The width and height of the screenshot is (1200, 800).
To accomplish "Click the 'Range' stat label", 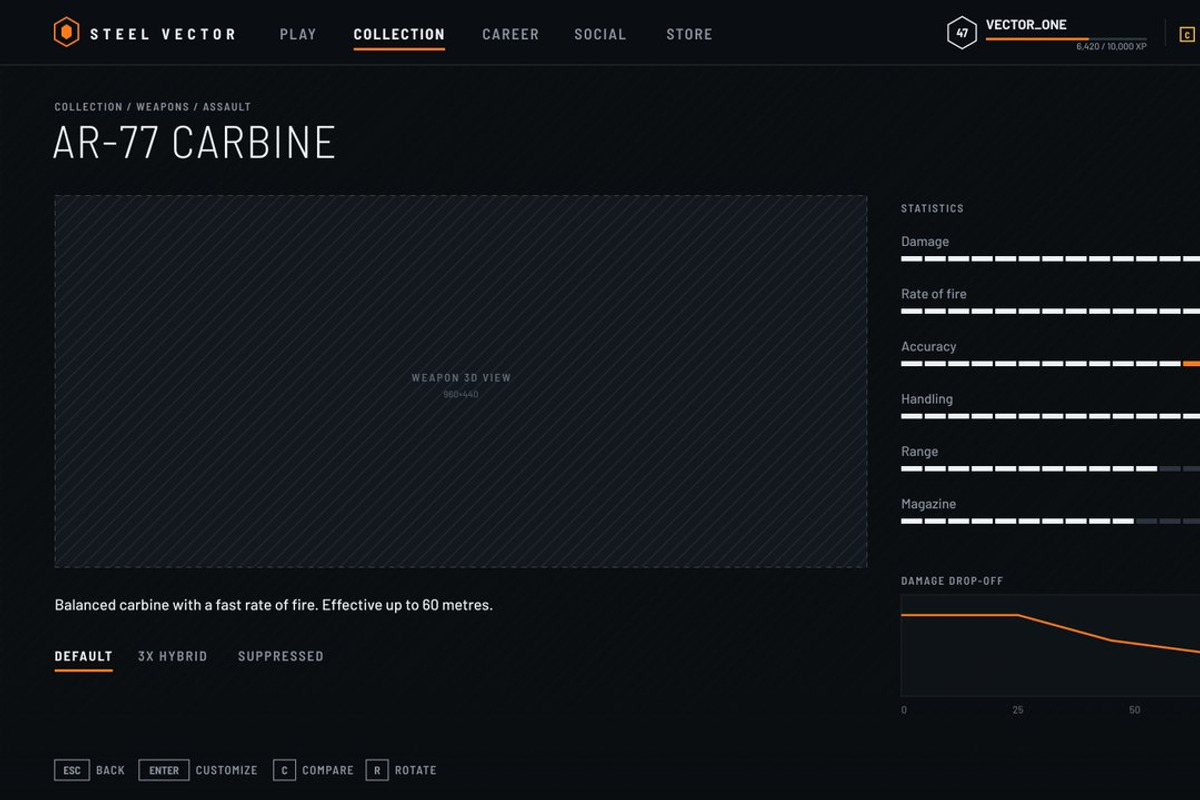I will coord(920,452).
